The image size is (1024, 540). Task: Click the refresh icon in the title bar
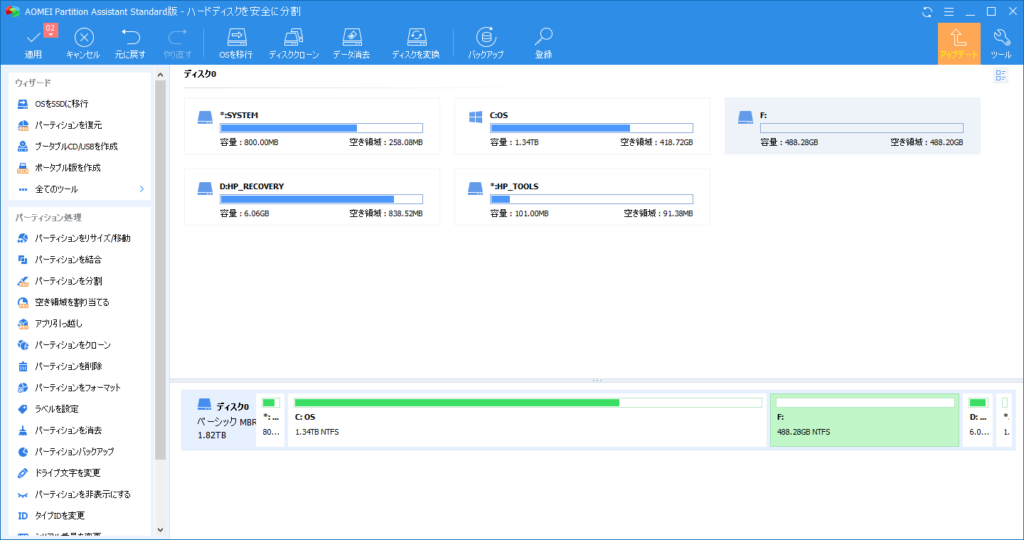(927, 12)
